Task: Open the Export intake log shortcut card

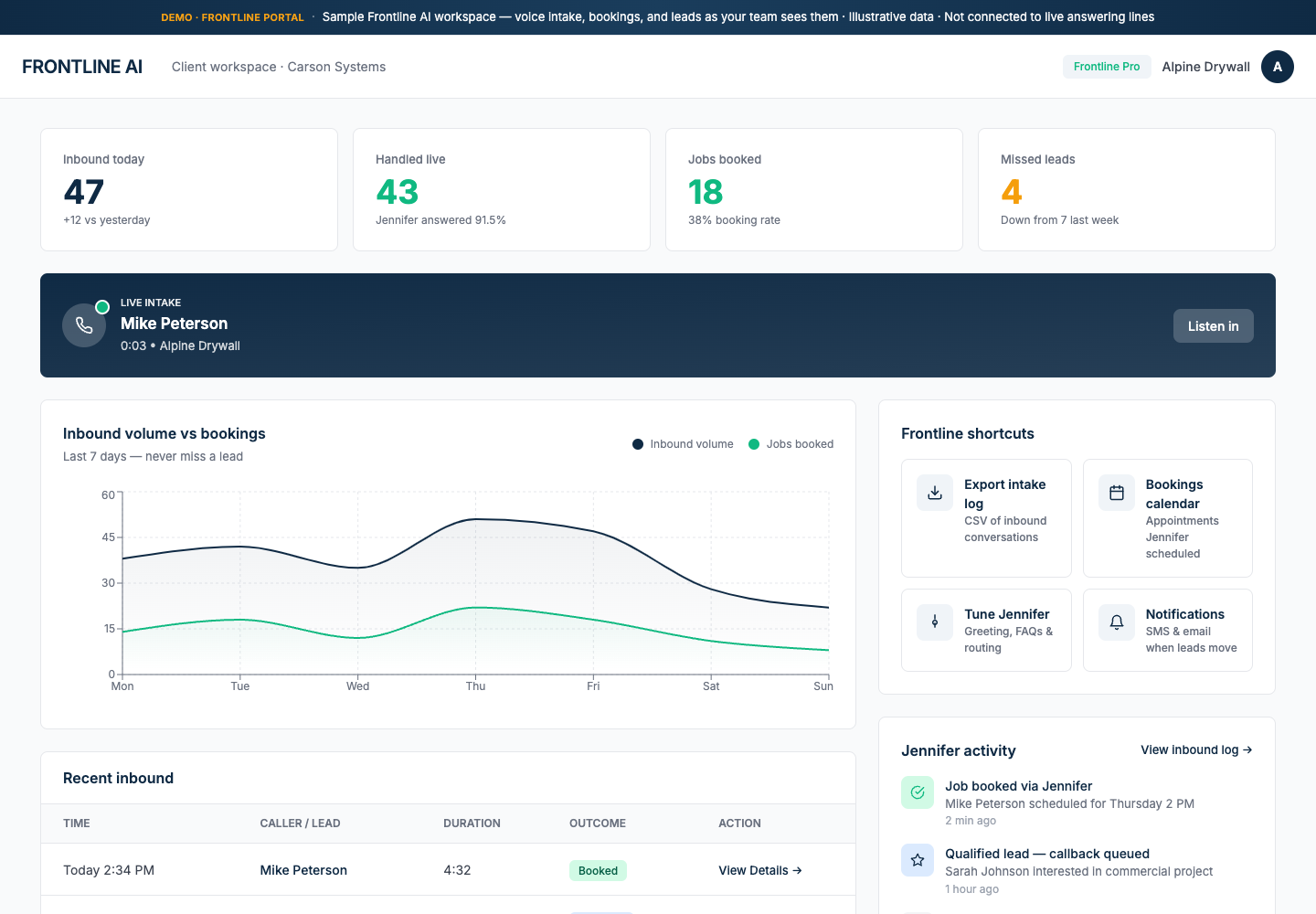Action: pyautogui.click(x=986, y=518)
